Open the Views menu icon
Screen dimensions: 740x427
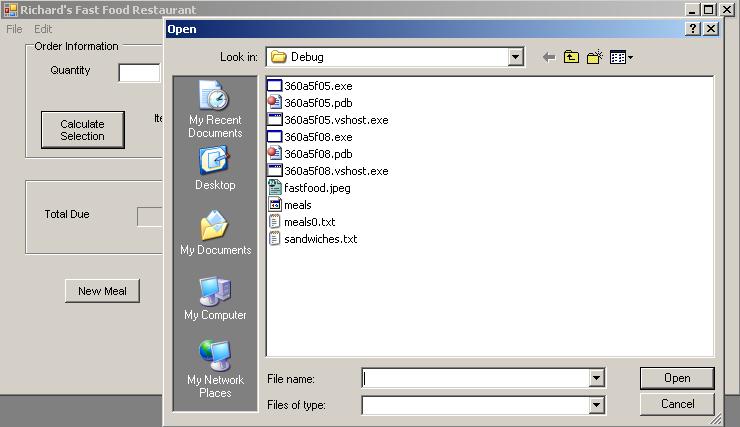pyautogui.click(x=621, y=58)
